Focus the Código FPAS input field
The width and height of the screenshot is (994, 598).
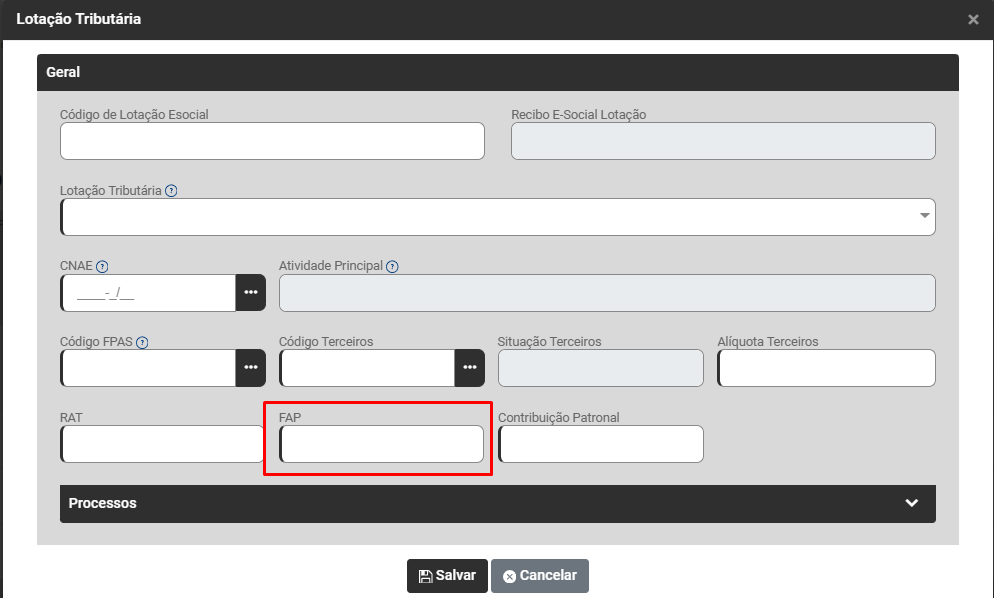148,368
